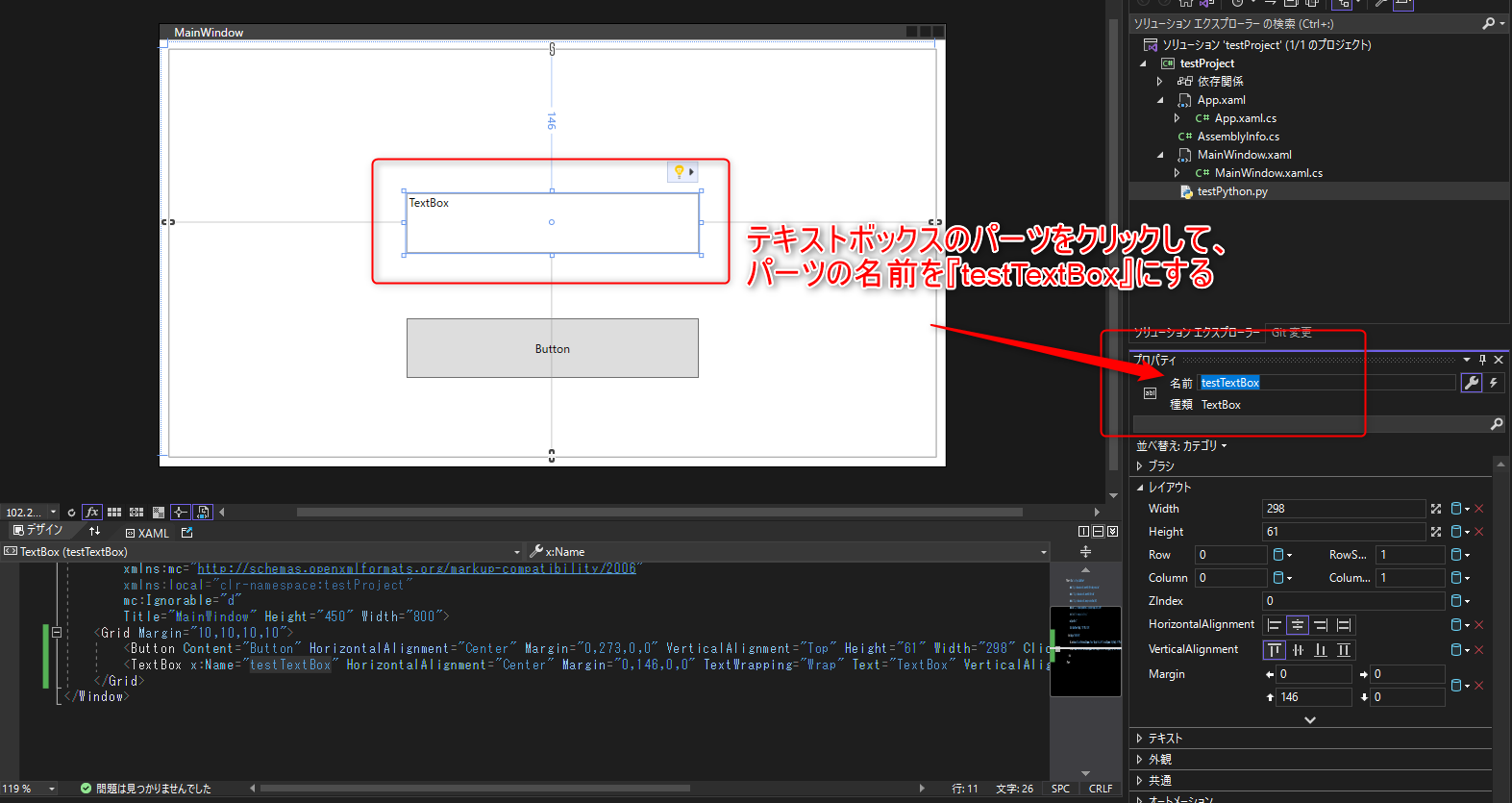Click the lightbulb quick actions on TextBox
The width and height of the screenshot is (1512, 803).
click(x=679, y=172)
